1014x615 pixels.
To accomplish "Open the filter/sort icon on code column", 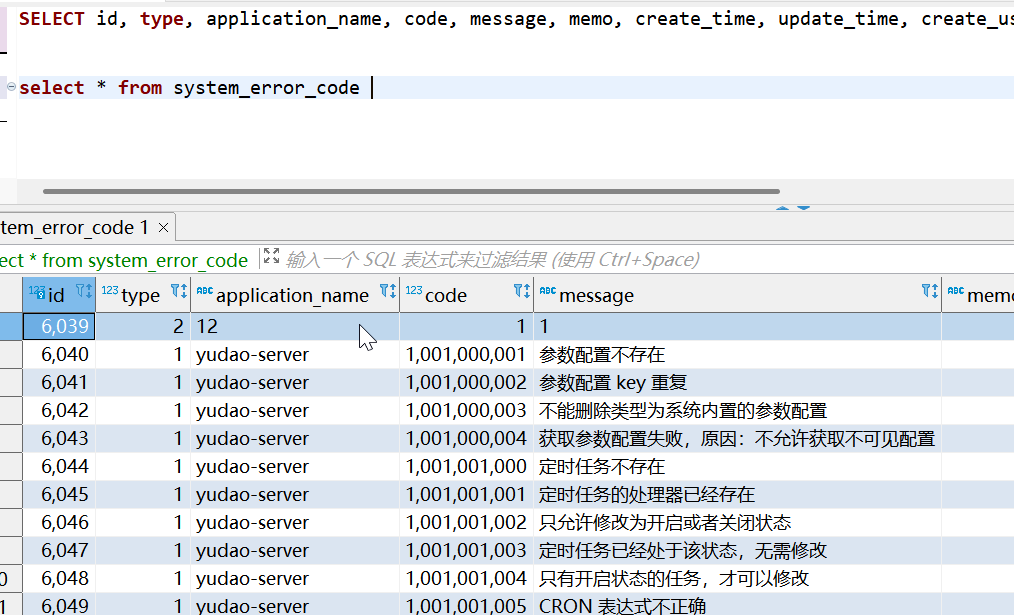I will click(x=521, y=292).
